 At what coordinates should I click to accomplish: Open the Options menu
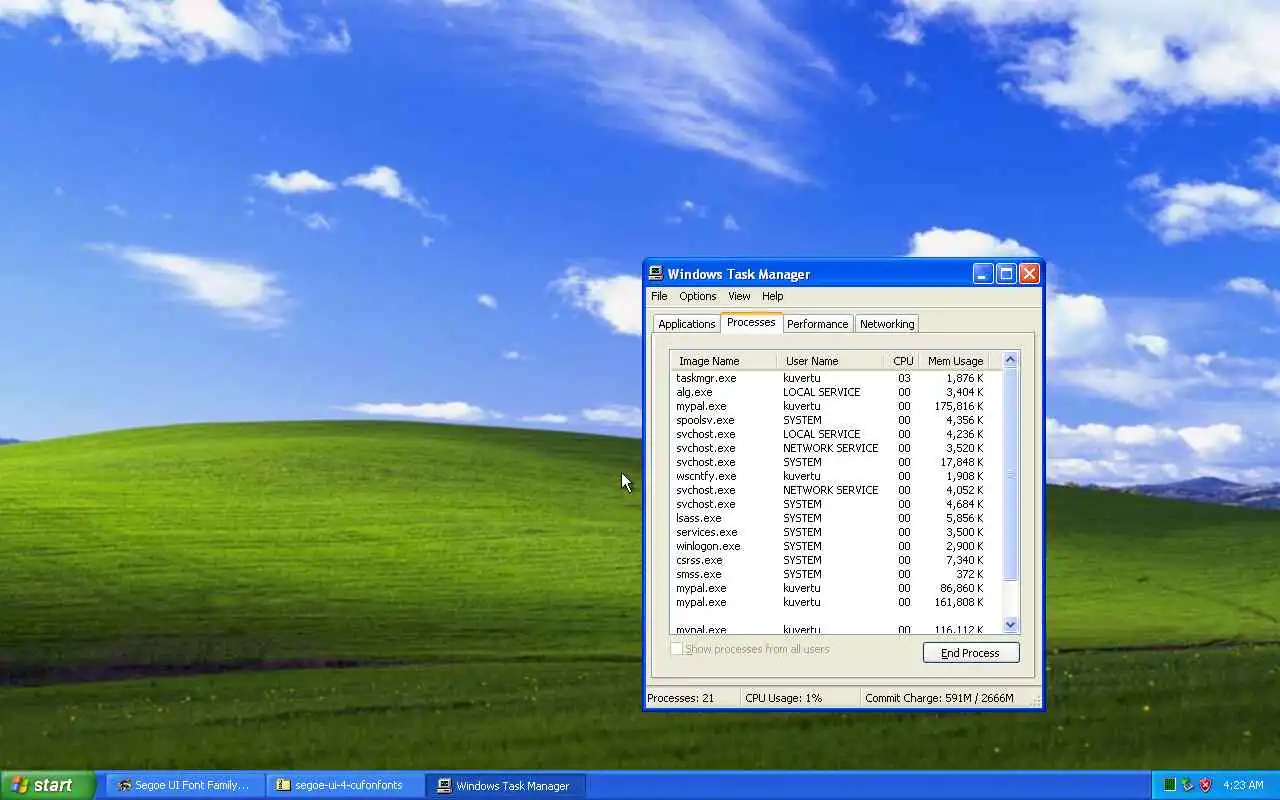[698, 296]
